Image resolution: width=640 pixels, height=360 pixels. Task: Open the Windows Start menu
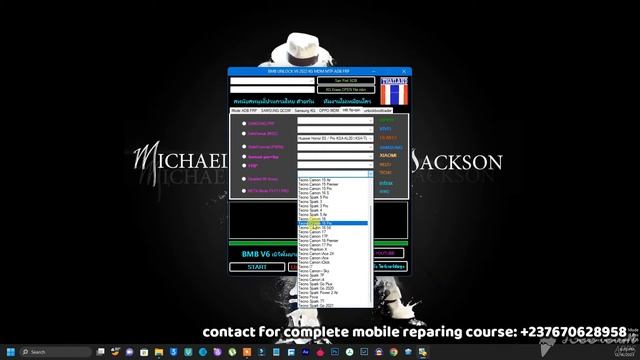point(11,352)
